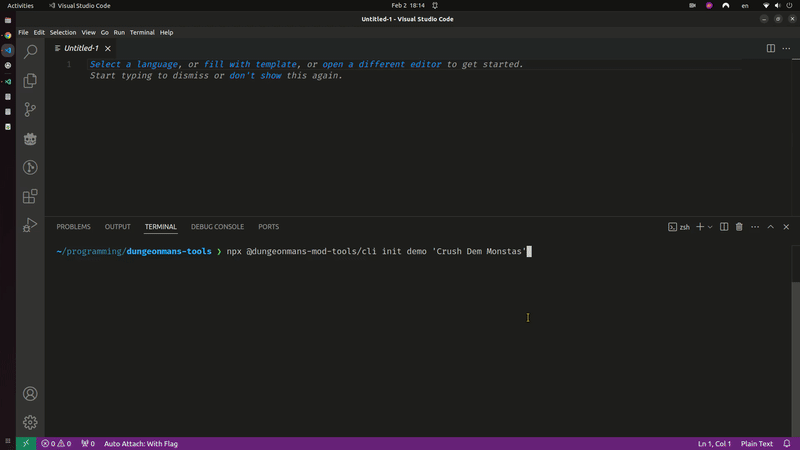Open the Explorer files view

30,80
